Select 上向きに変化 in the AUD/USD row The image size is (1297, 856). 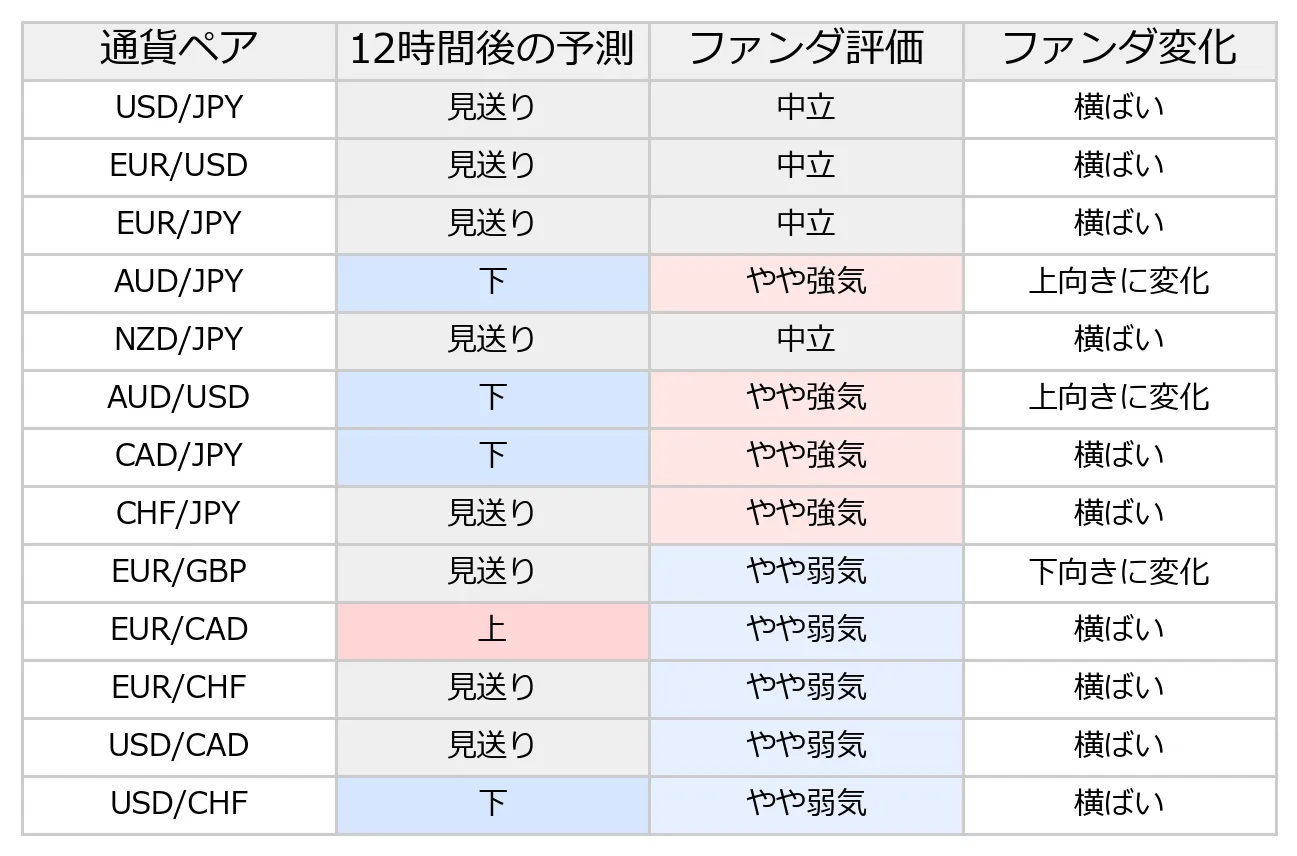[1119, 397]
